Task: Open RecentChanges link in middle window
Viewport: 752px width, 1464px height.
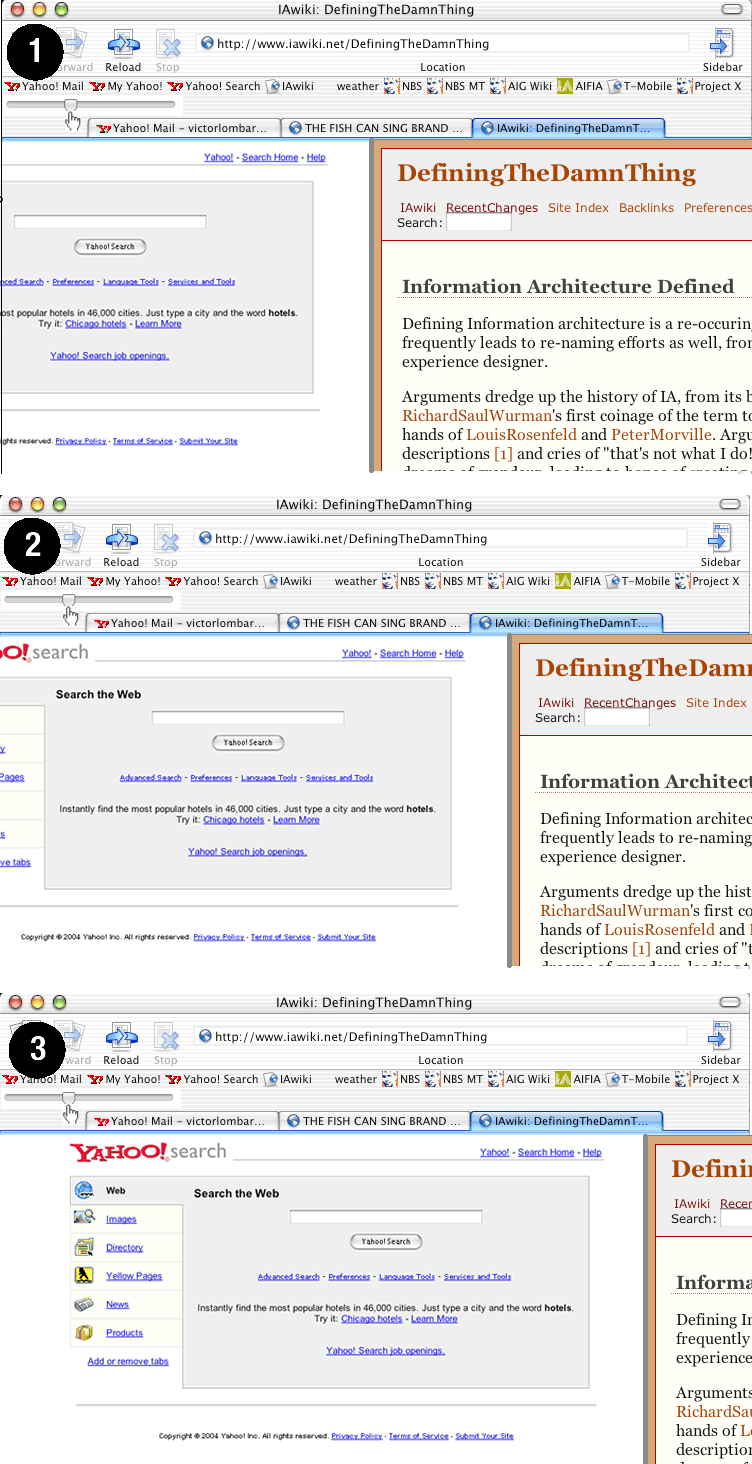Action: coord(630,703)
